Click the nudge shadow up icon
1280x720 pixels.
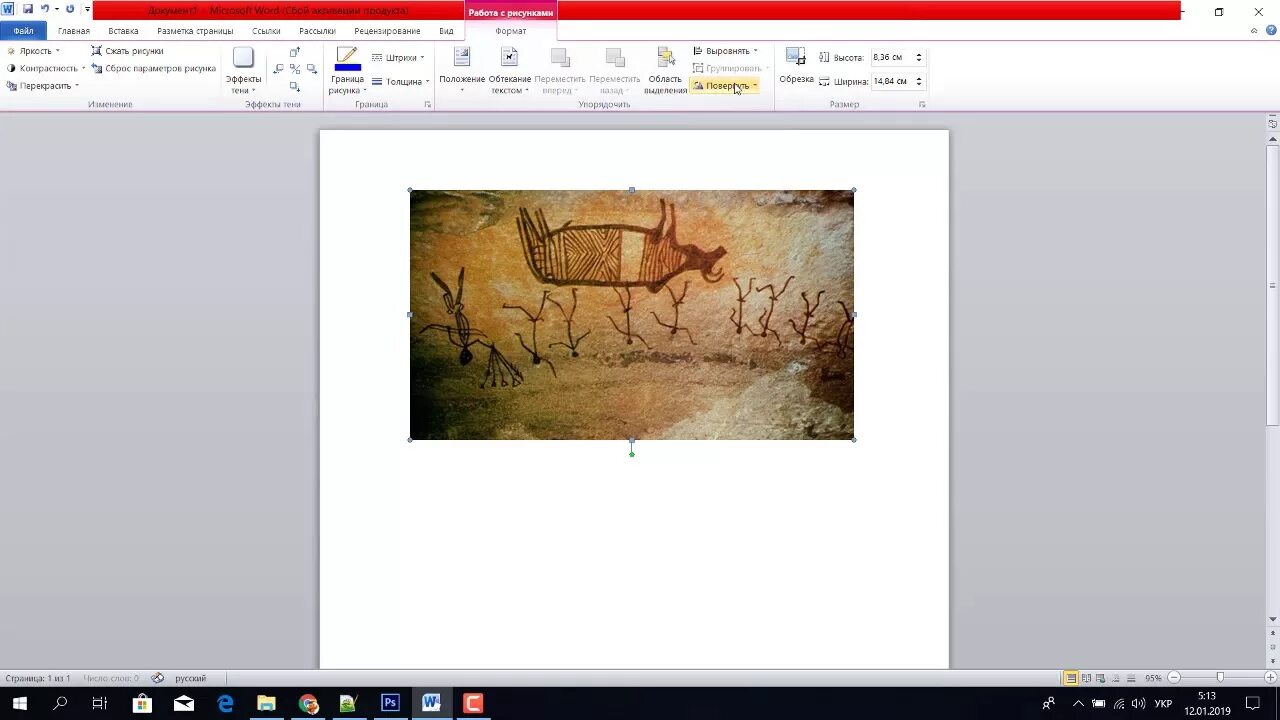coord(294,52)
